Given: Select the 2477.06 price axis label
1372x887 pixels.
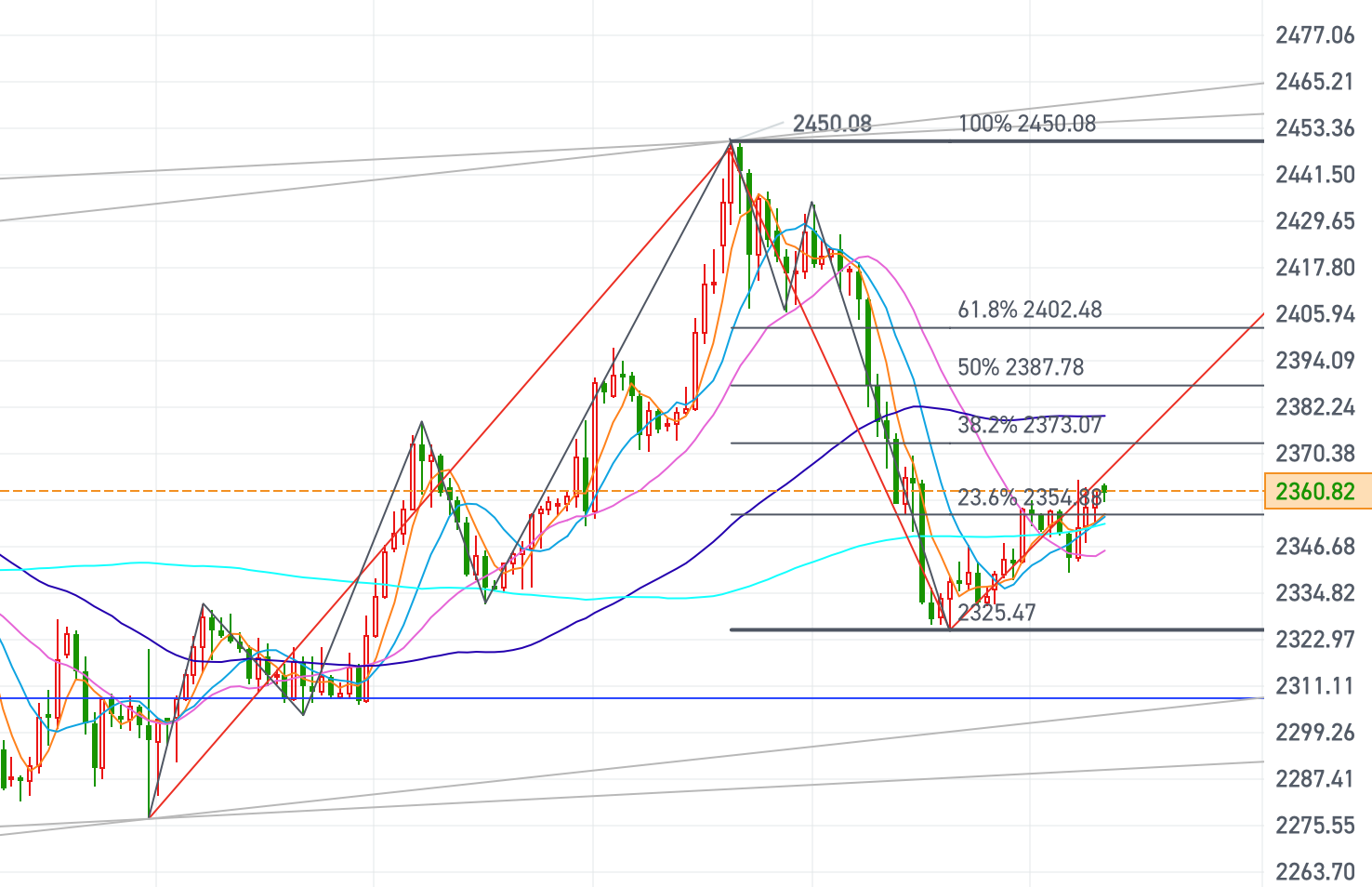Looking at the screenshot, I should coord(1315,35).
